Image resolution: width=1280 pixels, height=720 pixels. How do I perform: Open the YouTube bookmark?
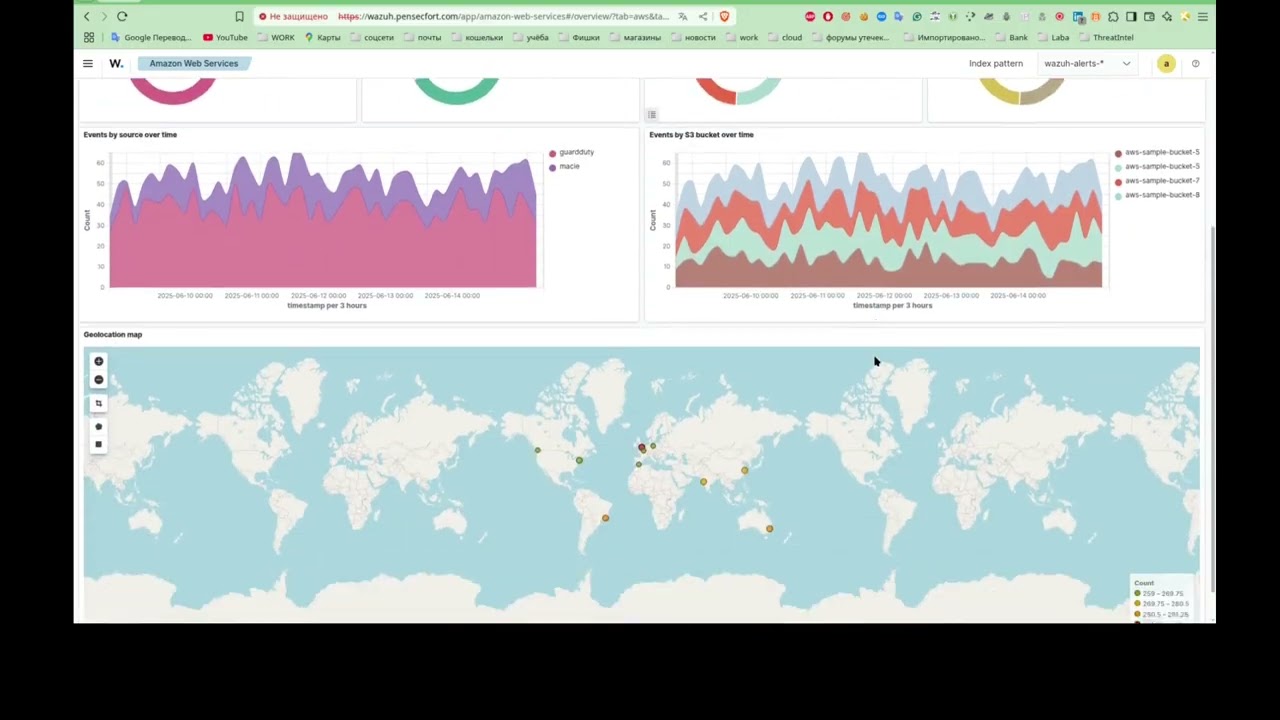coord(225,37)
